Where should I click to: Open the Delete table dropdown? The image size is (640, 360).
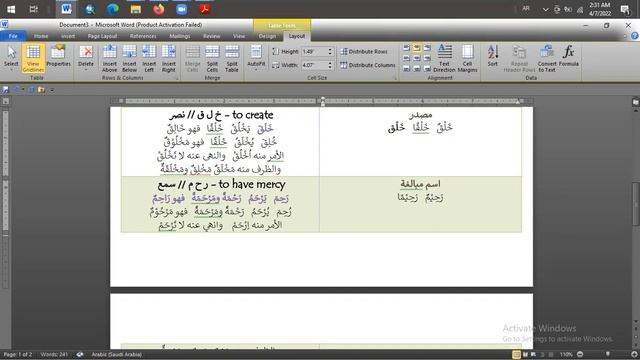pyautogui.click(x=86, y=58)
